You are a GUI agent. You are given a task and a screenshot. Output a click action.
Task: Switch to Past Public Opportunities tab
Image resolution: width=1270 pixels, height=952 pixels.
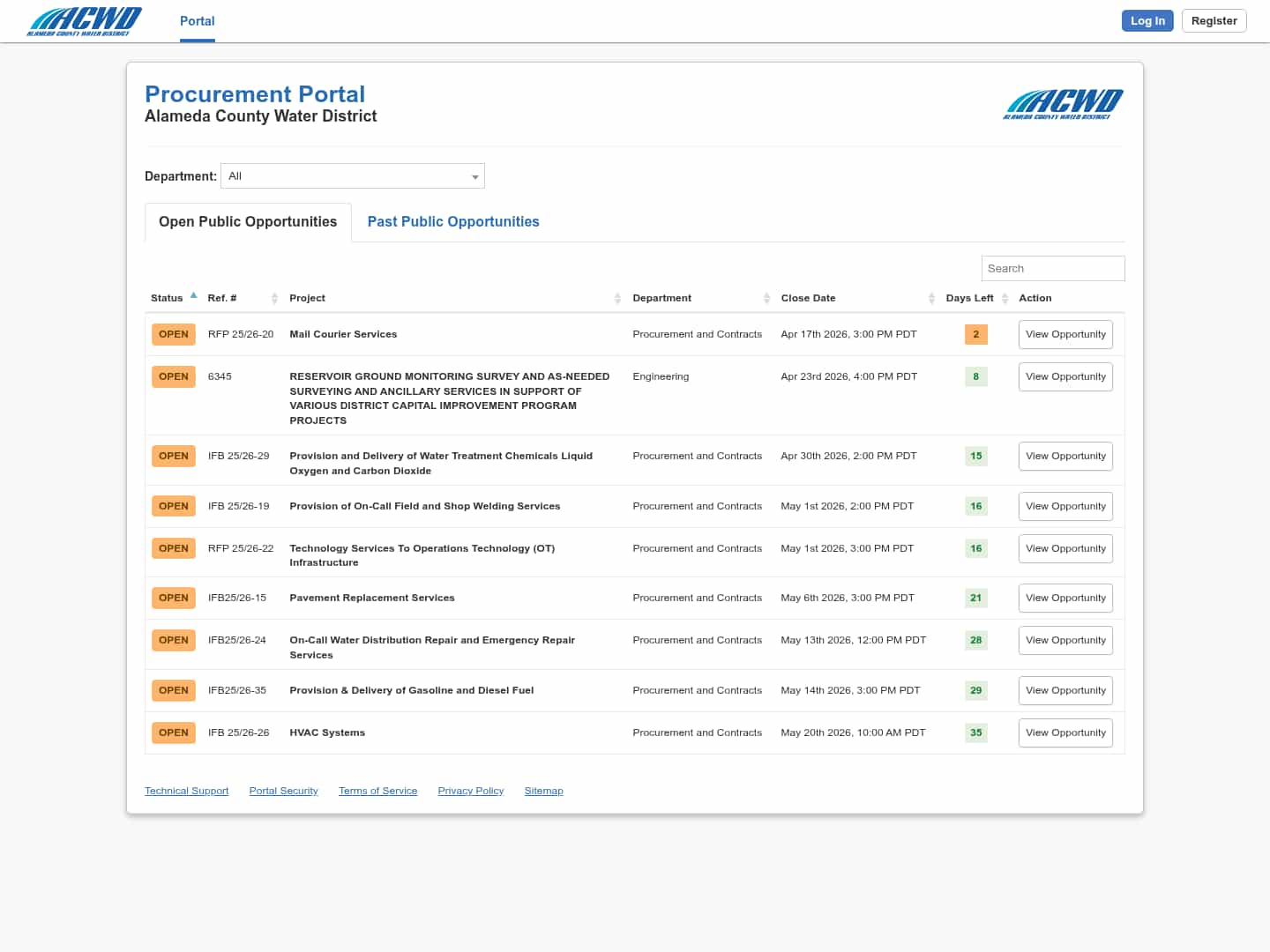[453, 222]
